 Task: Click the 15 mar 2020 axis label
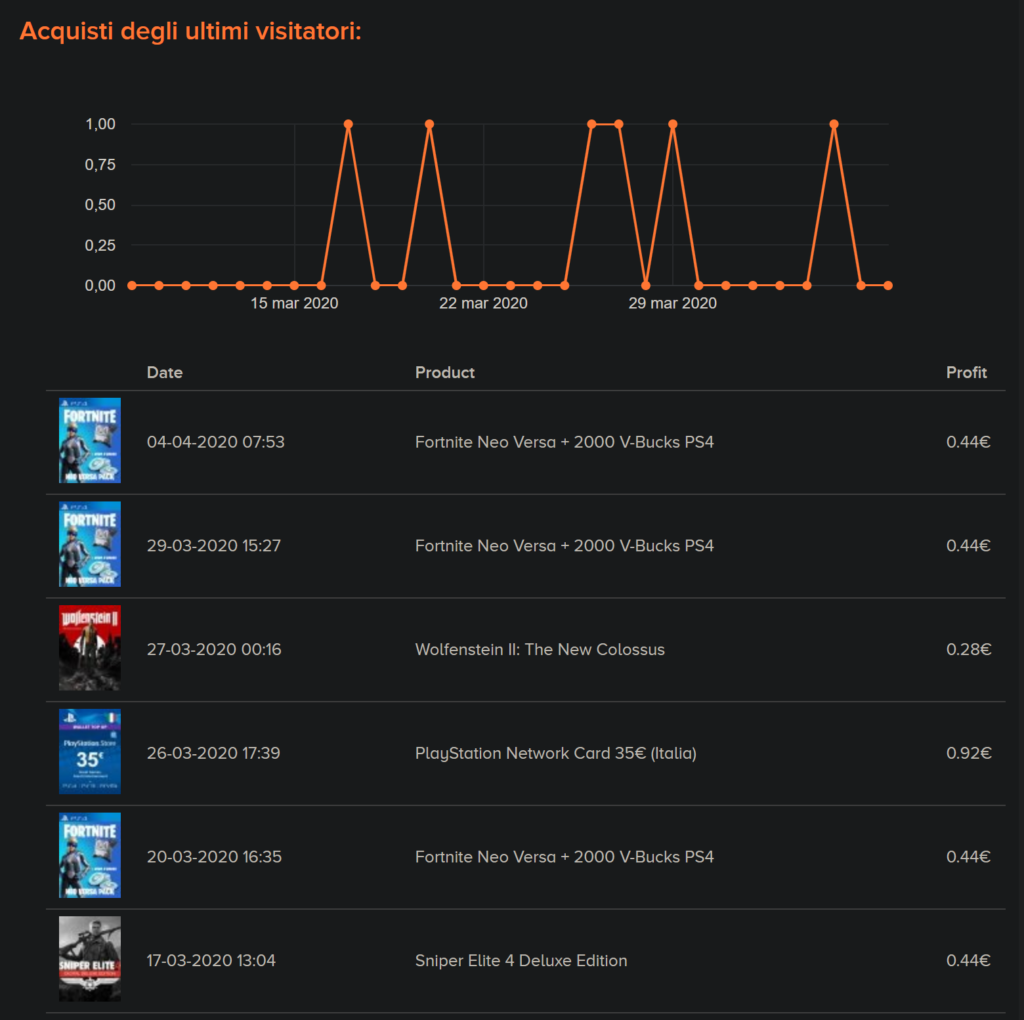pos(295,303)
